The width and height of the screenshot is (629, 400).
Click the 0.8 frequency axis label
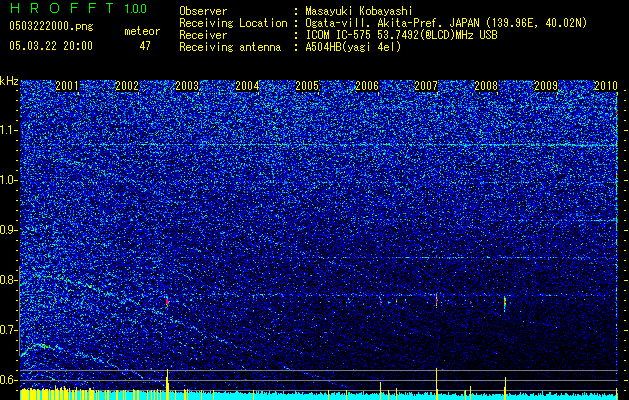point(9,280)
